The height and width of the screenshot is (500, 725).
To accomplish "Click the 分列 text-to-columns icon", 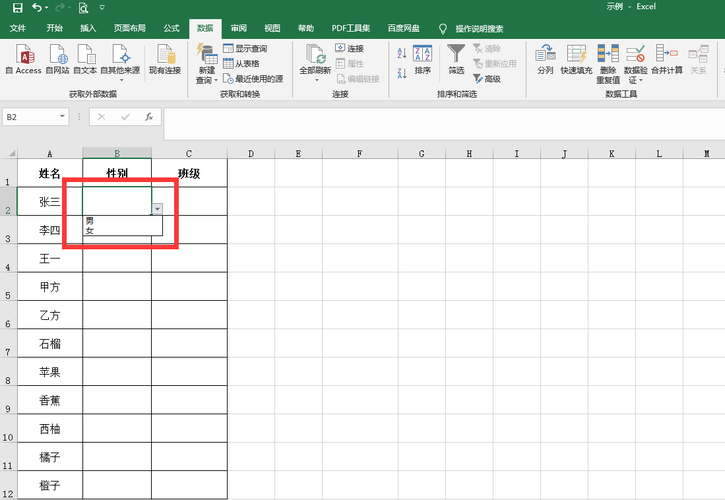I will click(545, 59).
